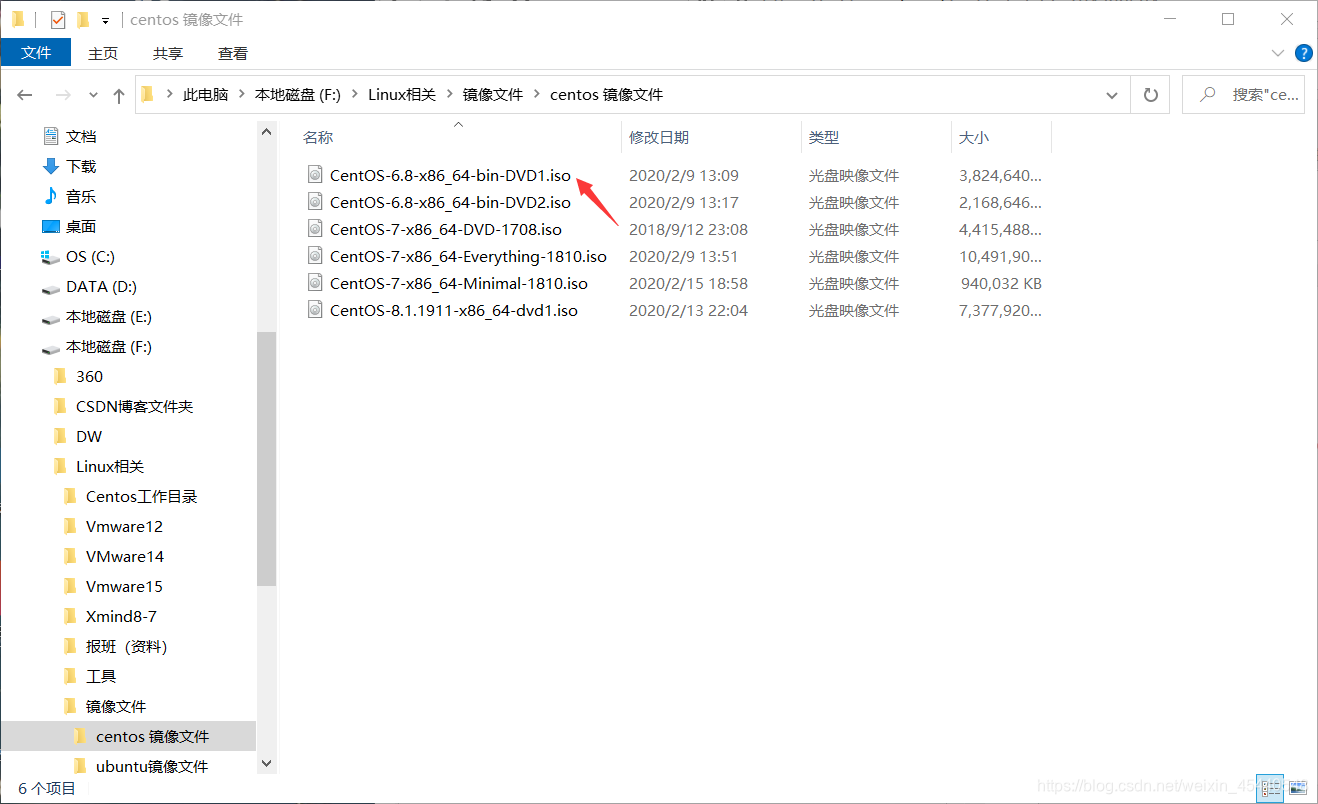The height and width of the screenshot is (804, 1318).
Task: Open the quick access toolbar dropdown arrow
Action: click(x=105, y=20)
